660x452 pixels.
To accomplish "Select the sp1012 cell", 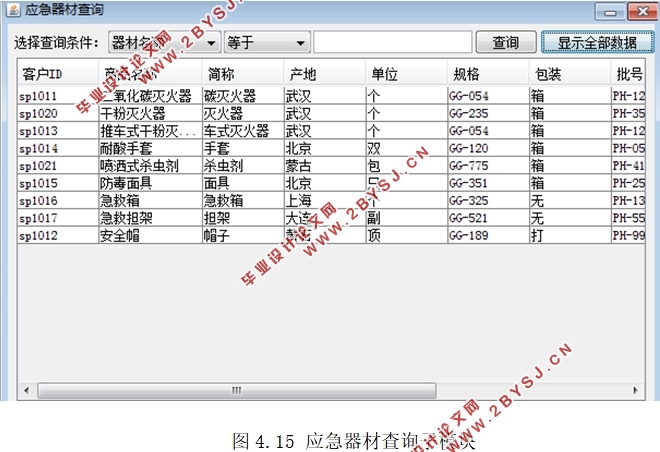I will coord(58,235).
